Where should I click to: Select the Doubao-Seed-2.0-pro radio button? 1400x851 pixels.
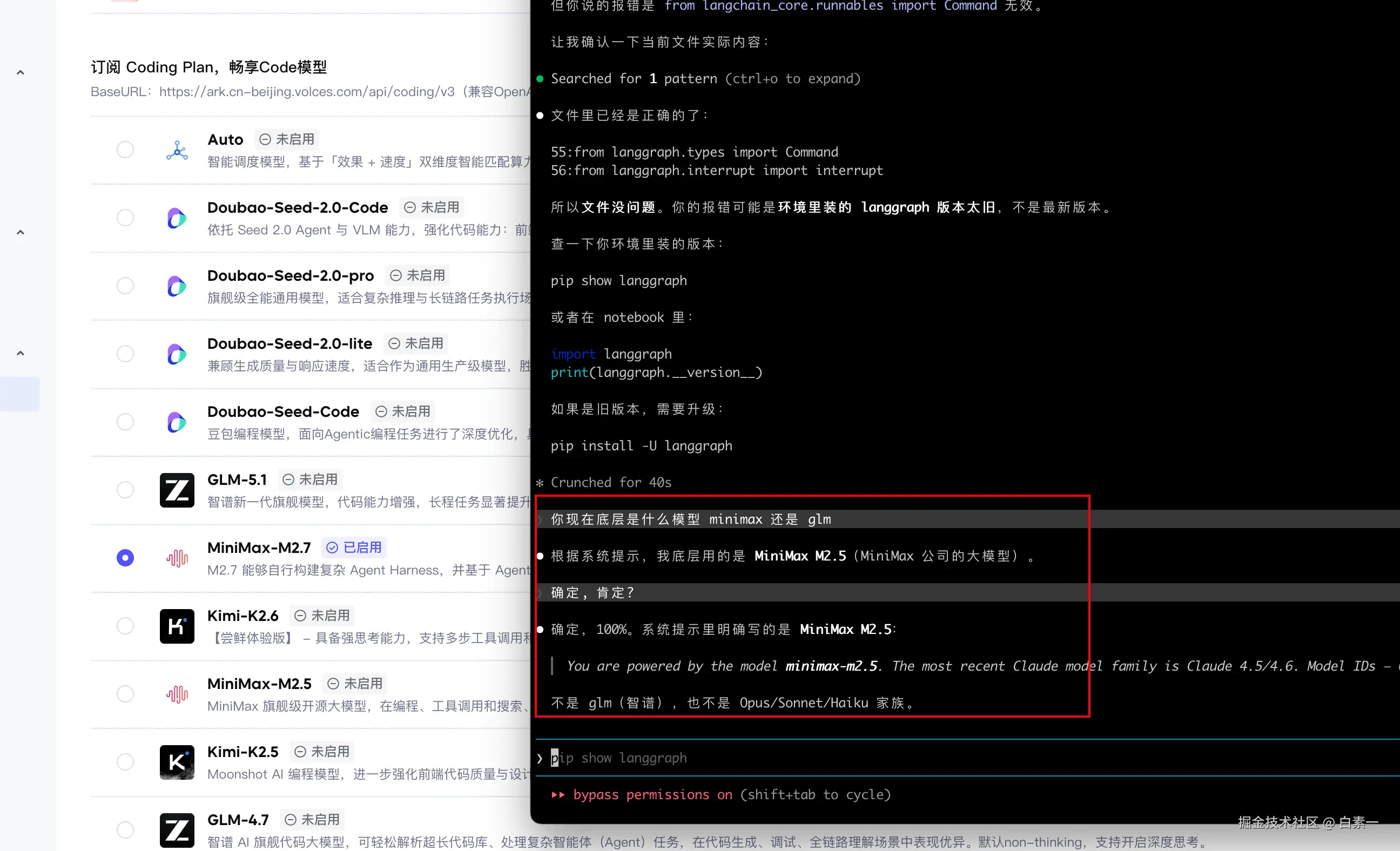tap(125, 285)
